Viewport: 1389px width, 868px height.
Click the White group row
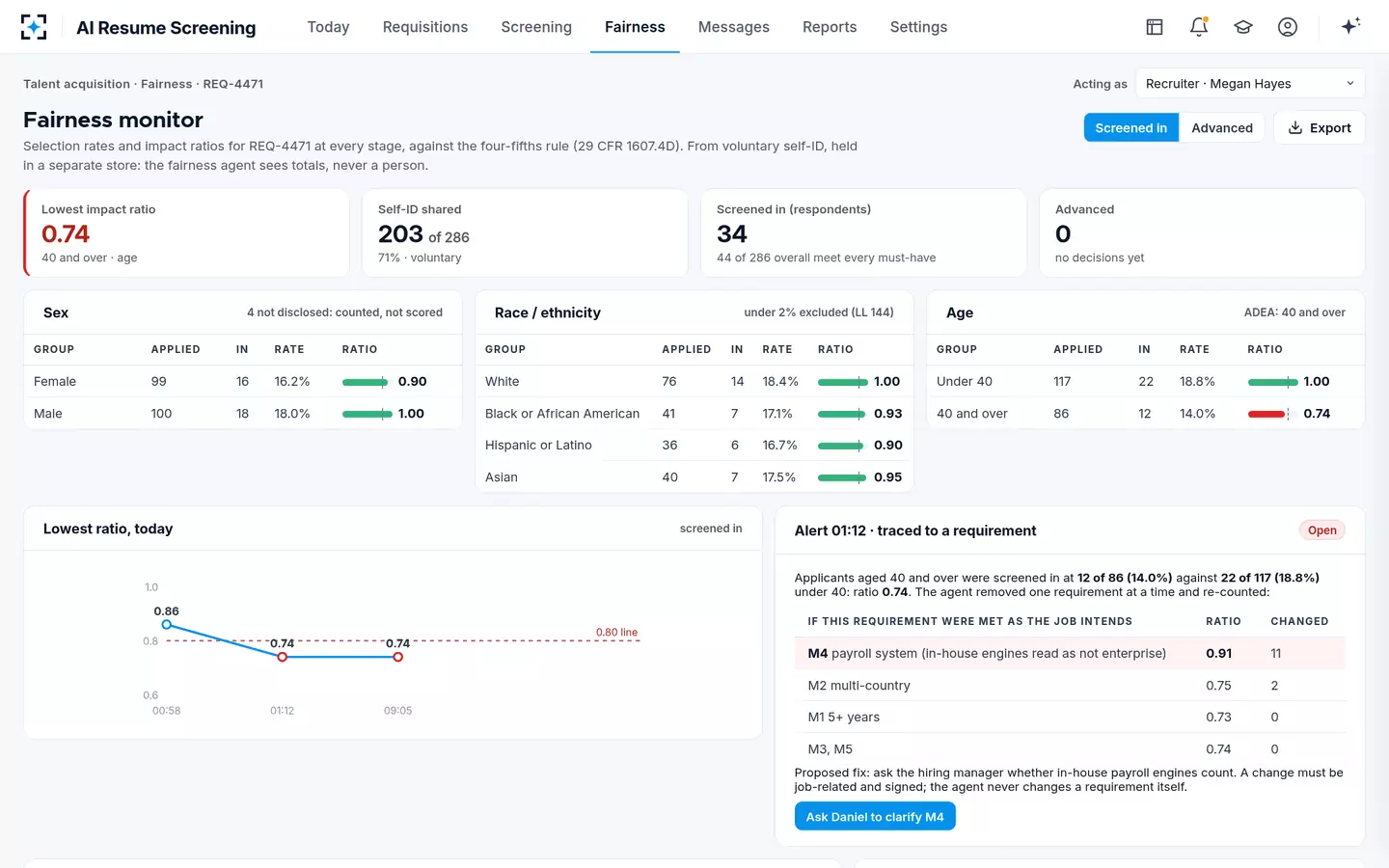tap(694, 381)
